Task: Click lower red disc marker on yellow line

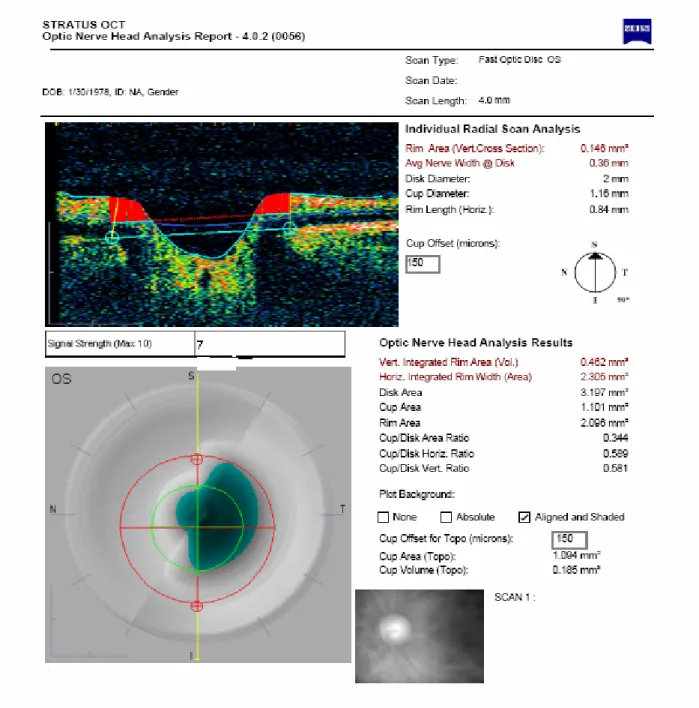Action: [x=196, y=606]
